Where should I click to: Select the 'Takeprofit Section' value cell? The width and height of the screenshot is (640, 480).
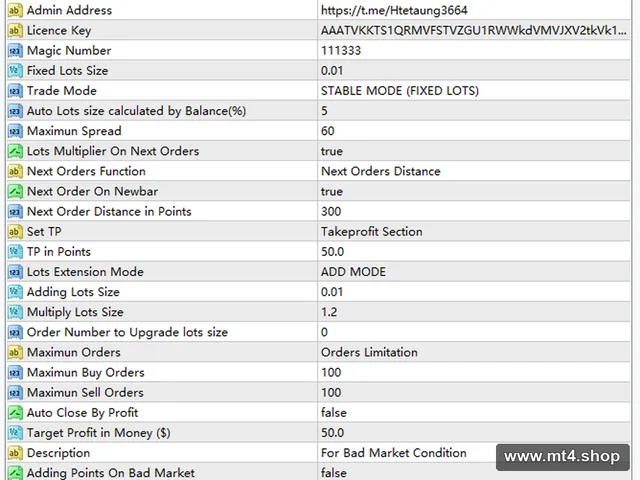(x=474, y=231)
